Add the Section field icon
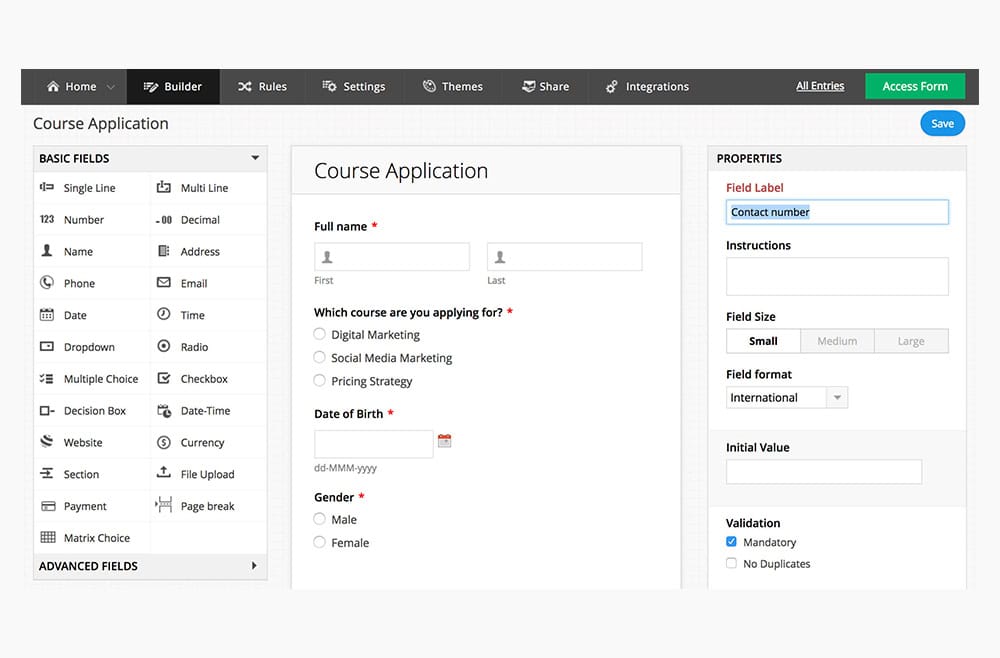The image size is (1000, 658). tap(47, 474)
